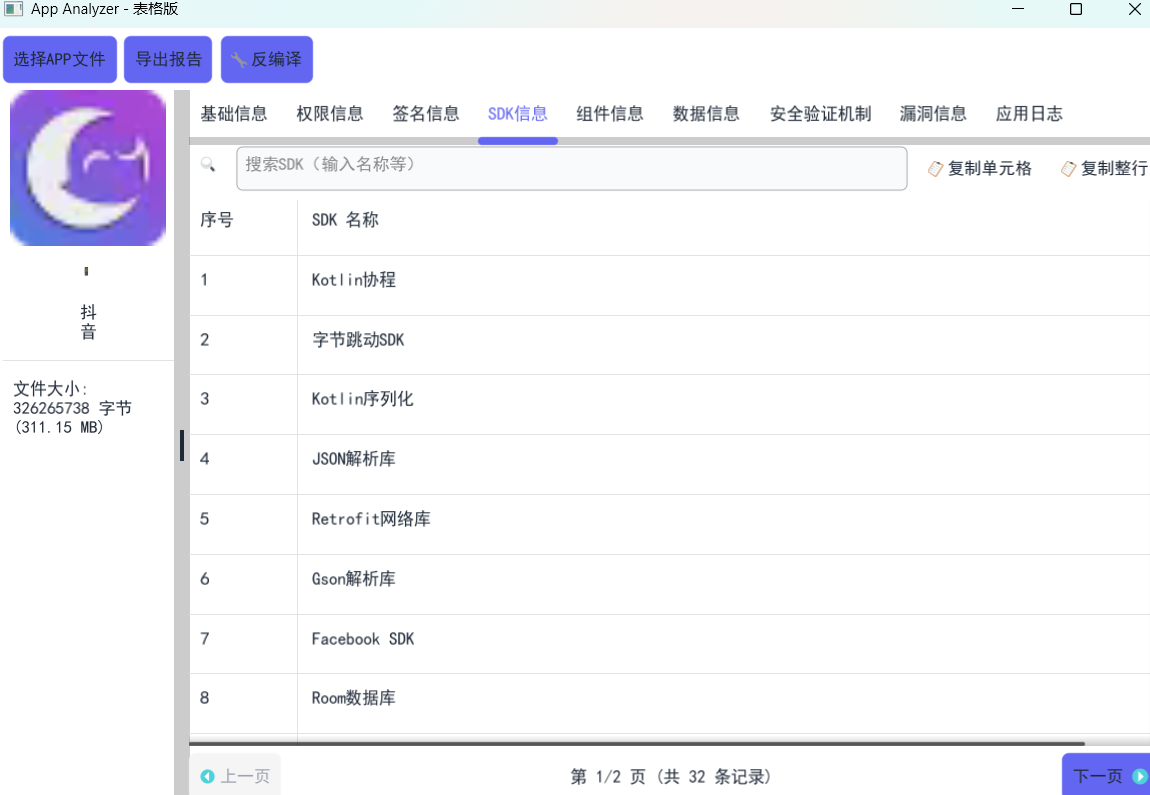1150x795 pixels.
Task: Click the horizontal scrollbar below the table
Action: pos(636,744)
